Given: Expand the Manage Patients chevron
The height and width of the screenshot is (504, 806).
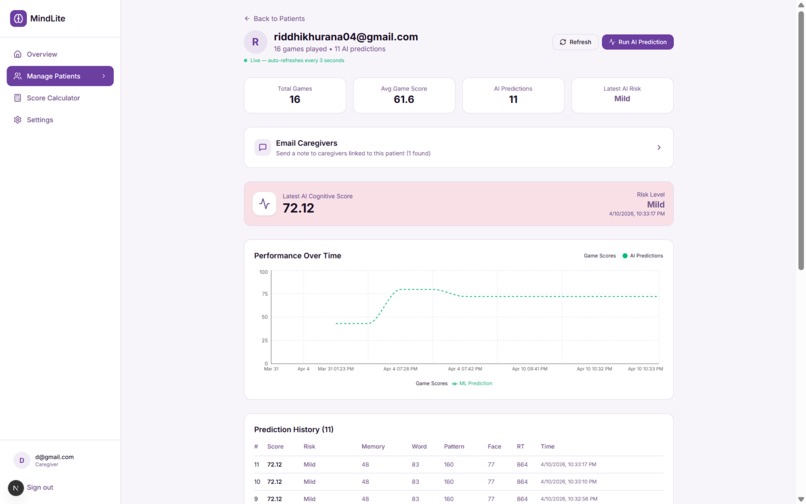Looking at the screenshot, I should (103, 76).
